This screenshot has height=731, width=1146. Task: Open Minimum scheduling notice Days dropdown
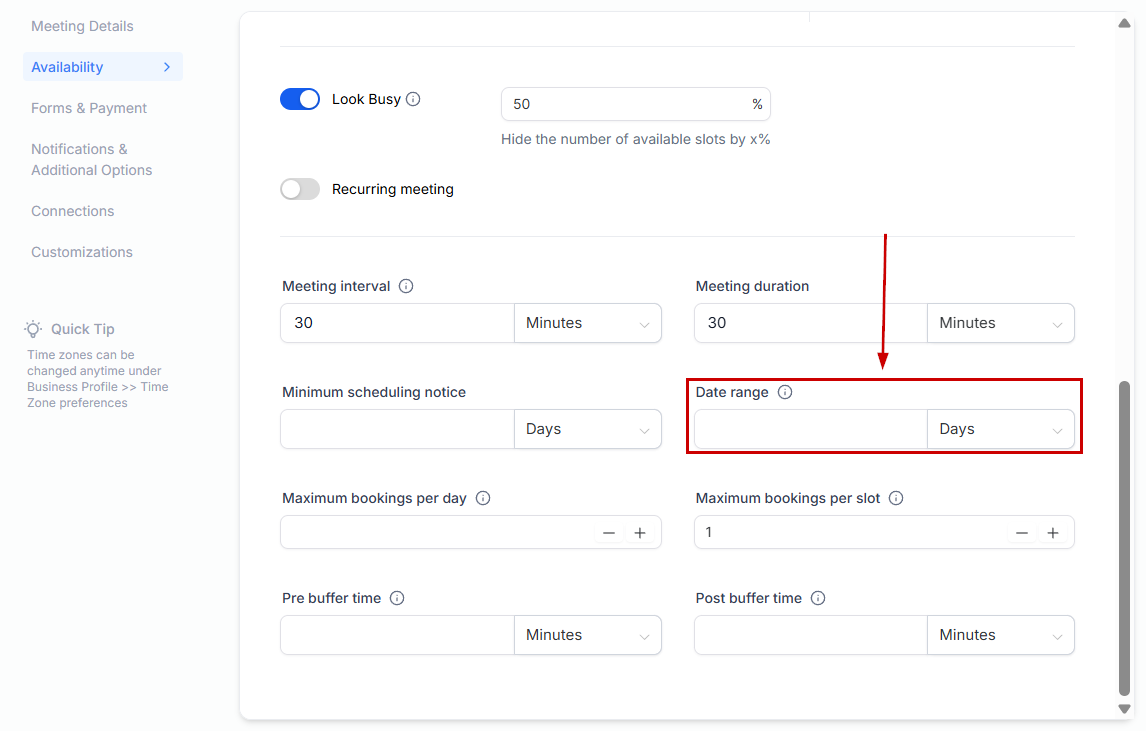[x=587, y=429]
